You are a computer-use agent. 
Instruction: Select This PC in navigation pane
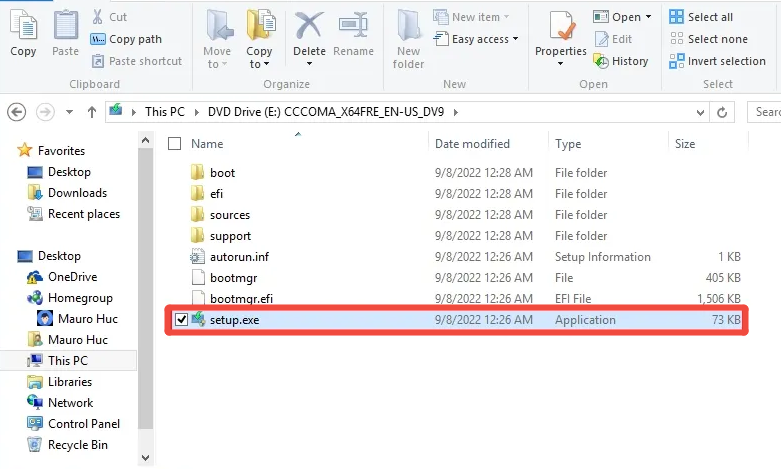pyautogui.click(x=68, y=360)
